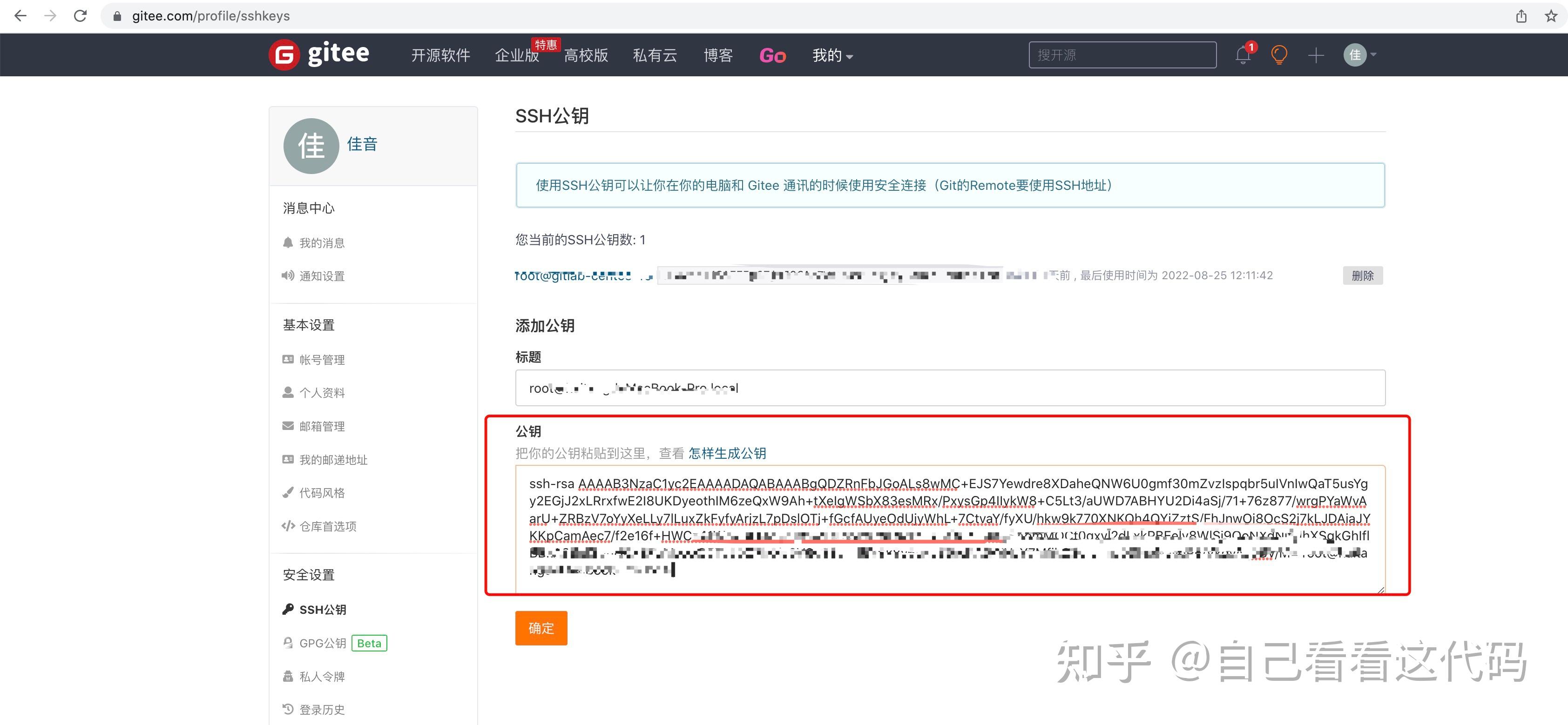Open 高校版 in top navigation

pyautogui.click(x=586, y=55)
